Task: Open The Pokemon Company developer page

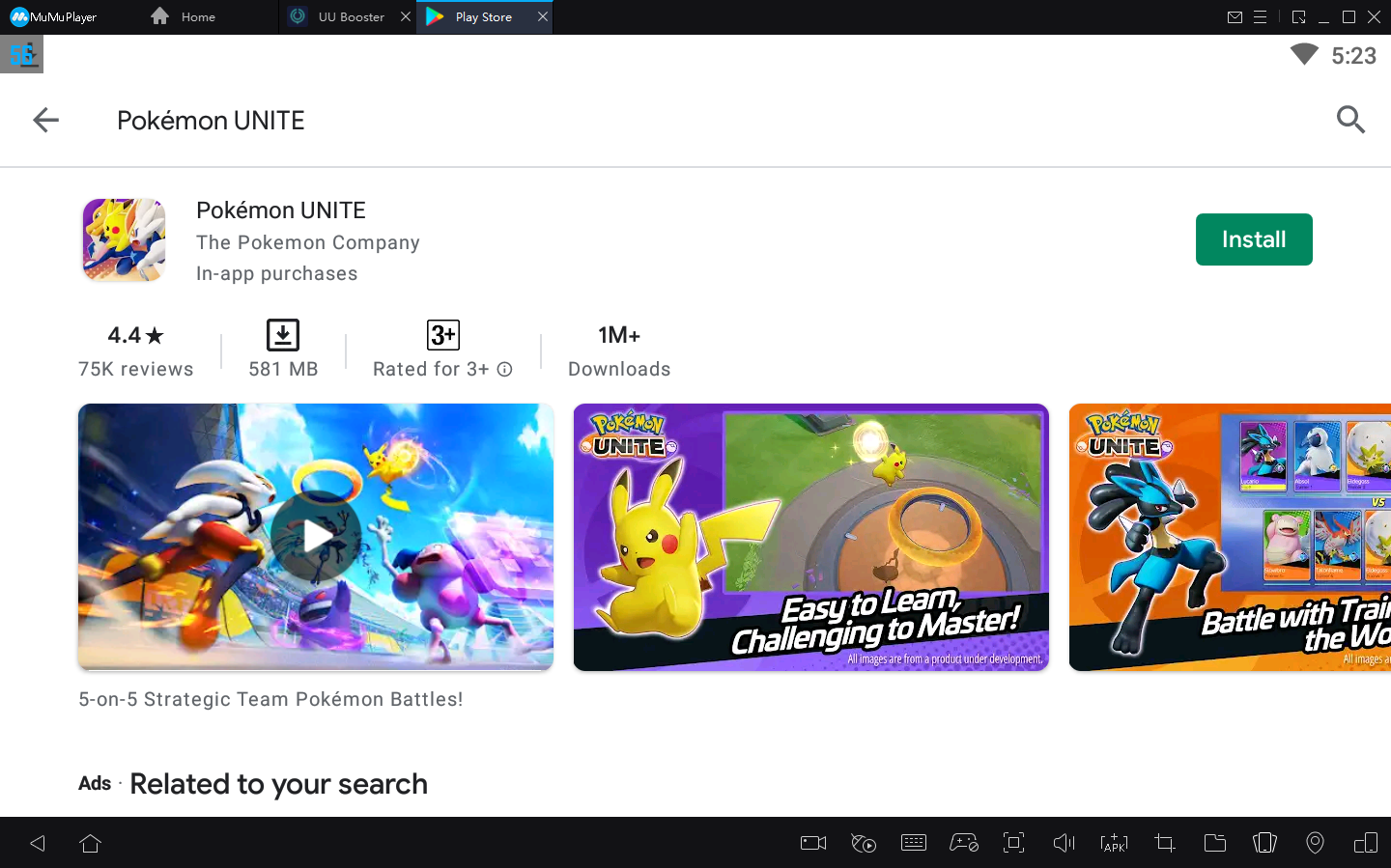Action: coord(308,242)
